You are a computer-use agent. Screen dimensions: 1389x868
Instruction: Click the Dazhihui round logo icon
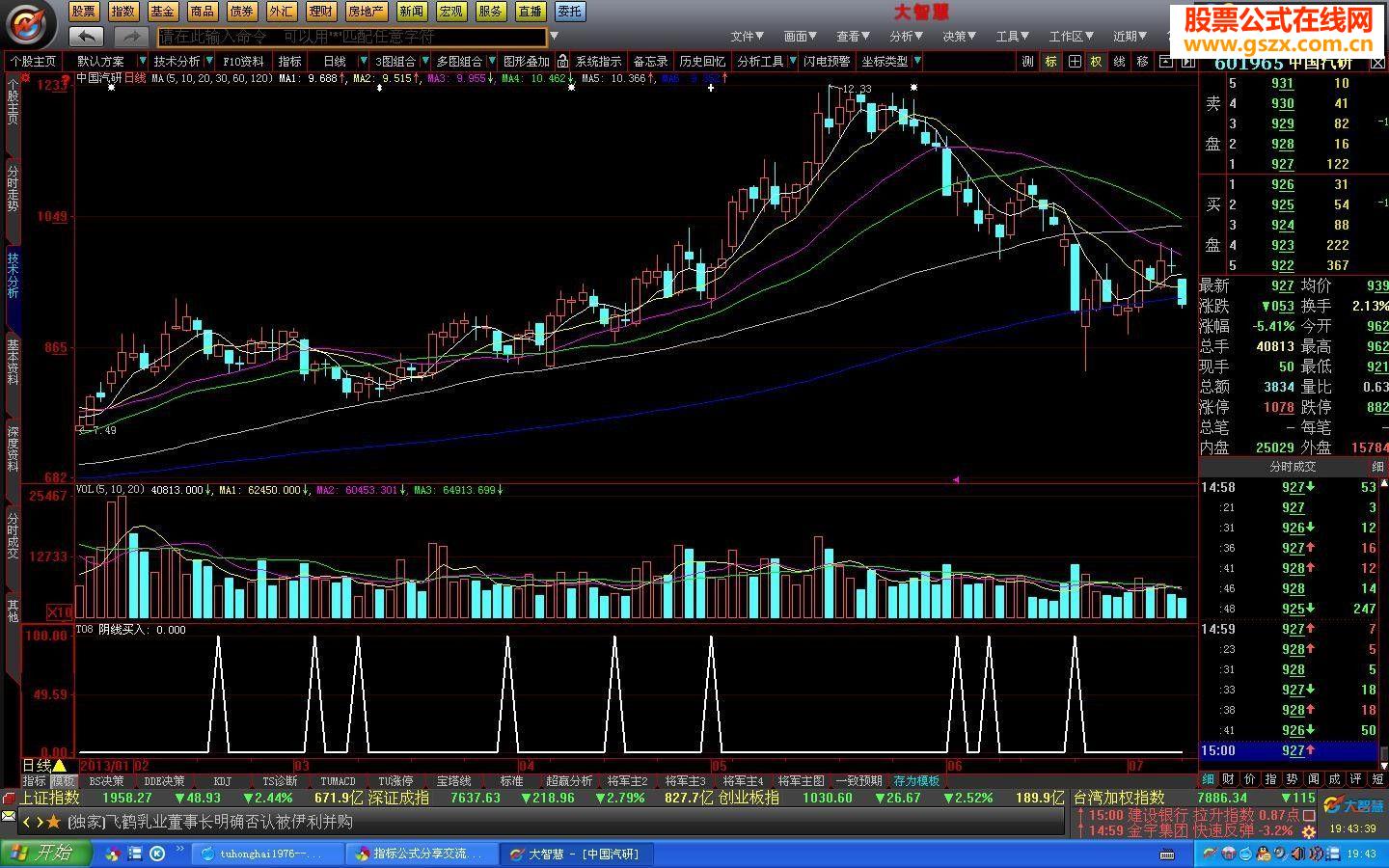pos(30,24)
